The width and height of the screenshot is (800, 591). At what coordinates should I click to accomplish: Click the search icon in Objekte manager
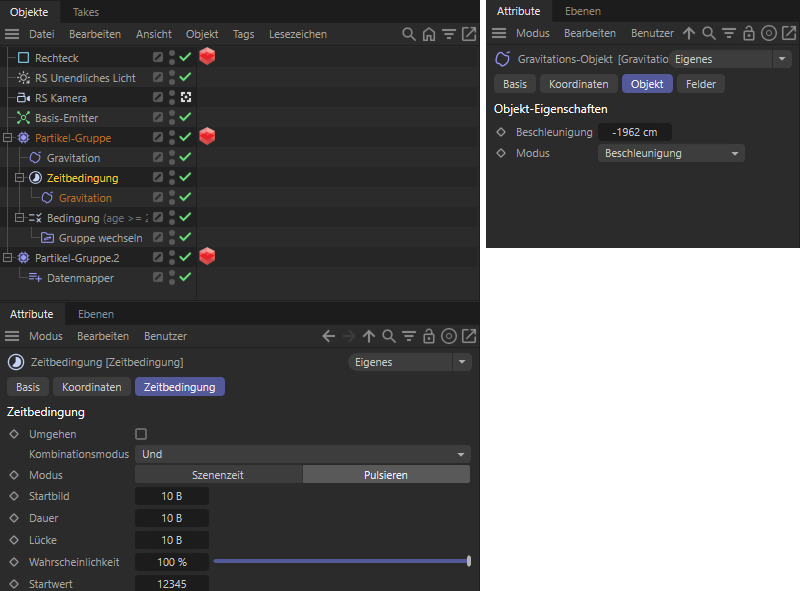pyautogui.click(x=409, y=34)
